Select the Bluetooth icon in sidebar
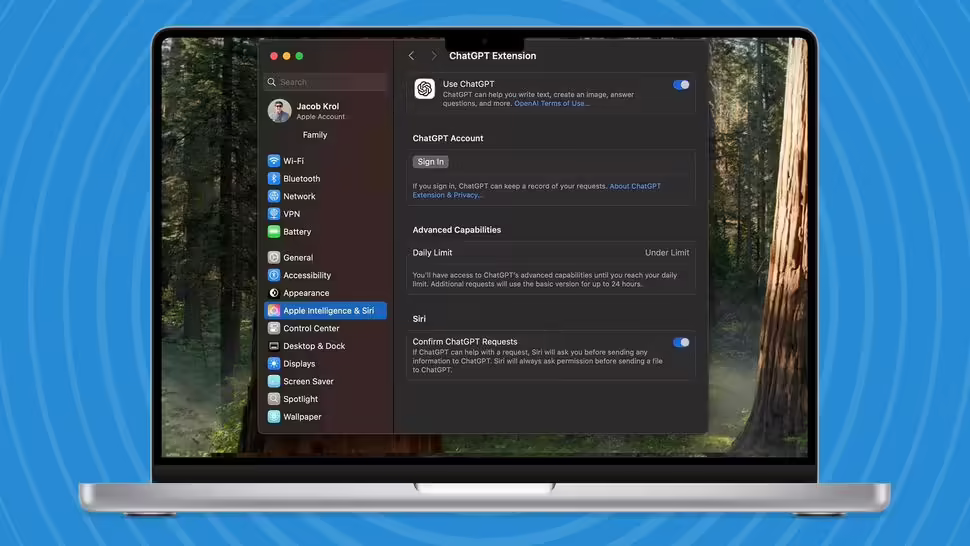Screen dimensions: 970x546 tap(273, 179)
